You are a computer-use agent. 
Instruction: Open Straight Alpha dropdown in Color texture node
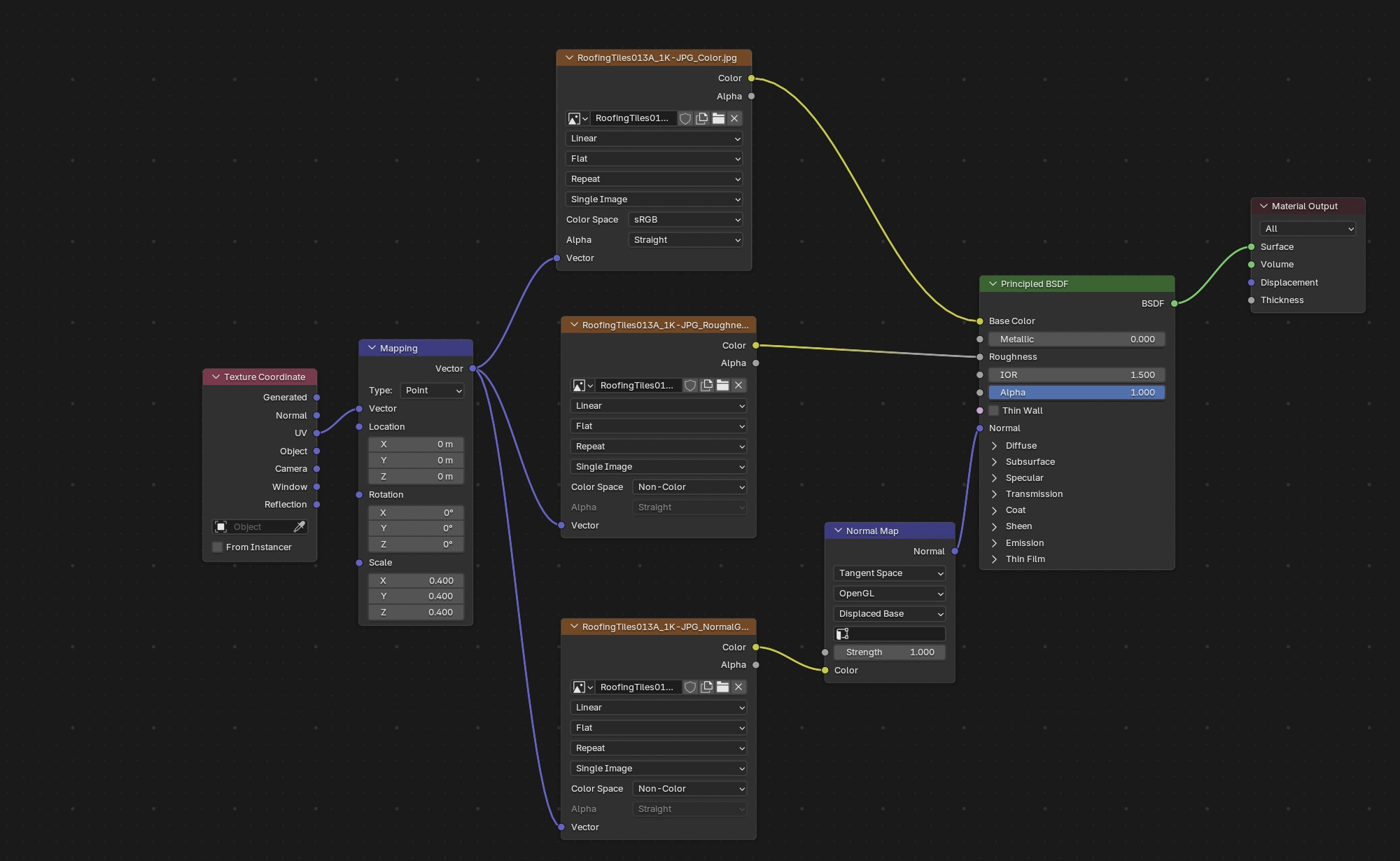click(x=685, y=240)
